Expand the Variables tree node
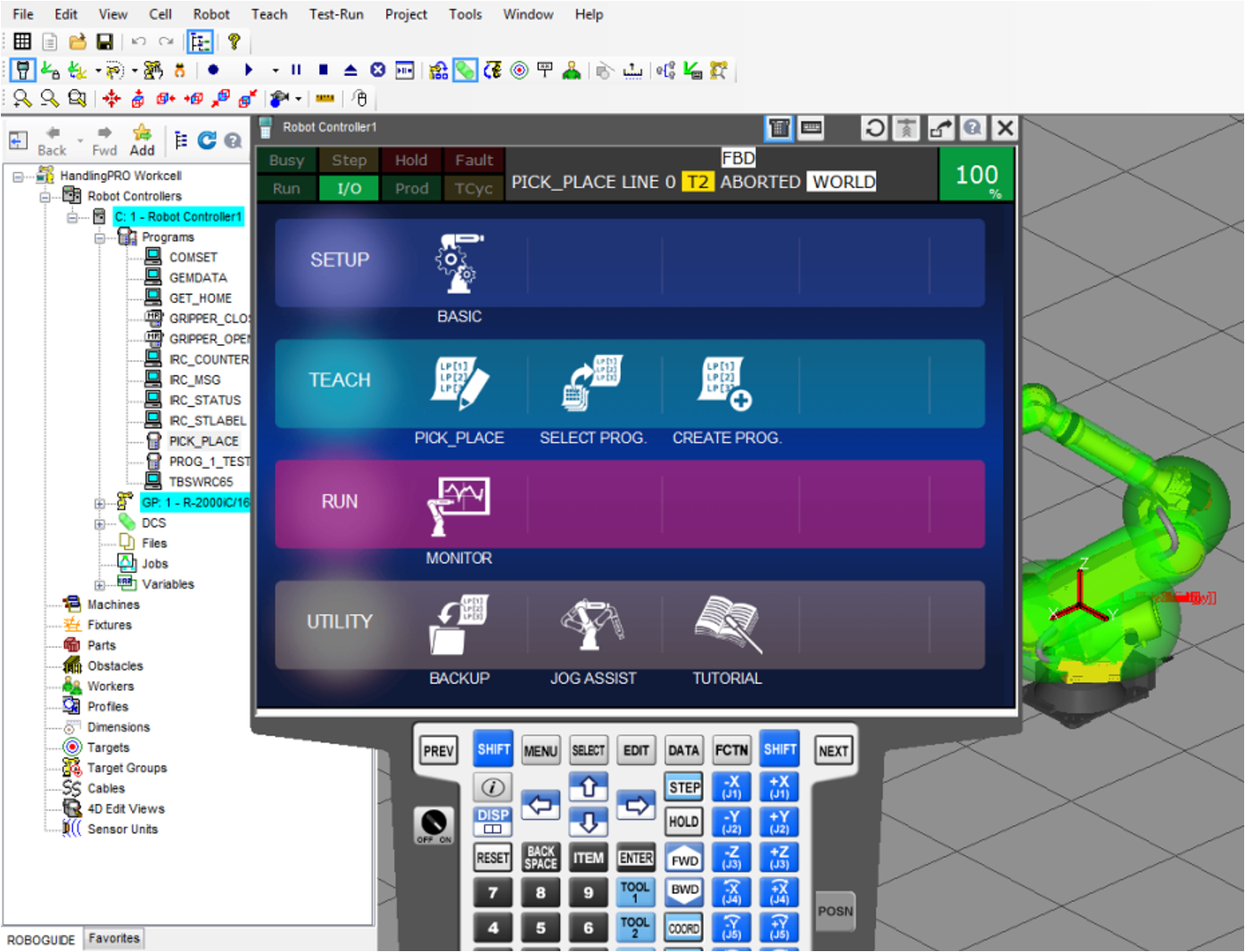This screenshot has width=1245, height=952. [100, 586]
